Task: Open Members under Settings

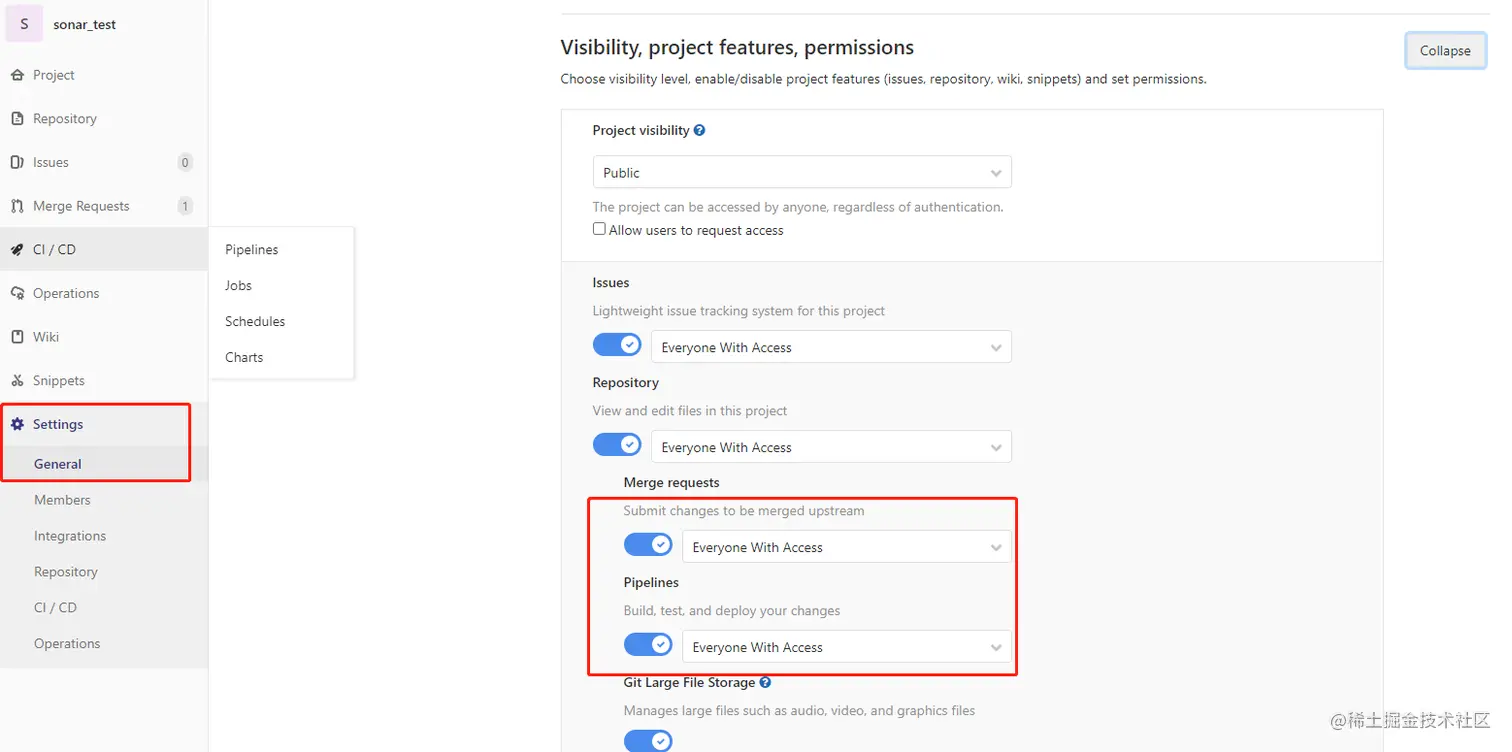Action: click(x=62, y=500)
